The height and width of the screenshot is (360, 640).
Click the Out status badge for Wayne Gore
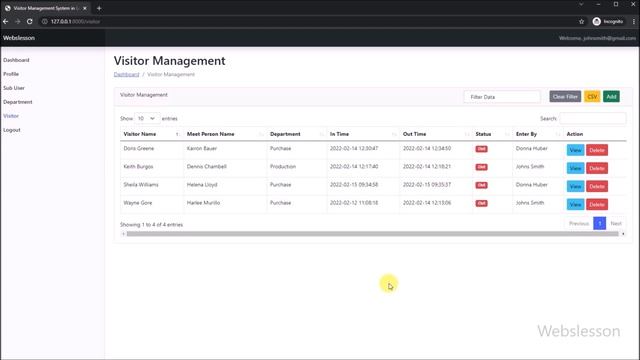pyautogui.click(x=481, y=203)
